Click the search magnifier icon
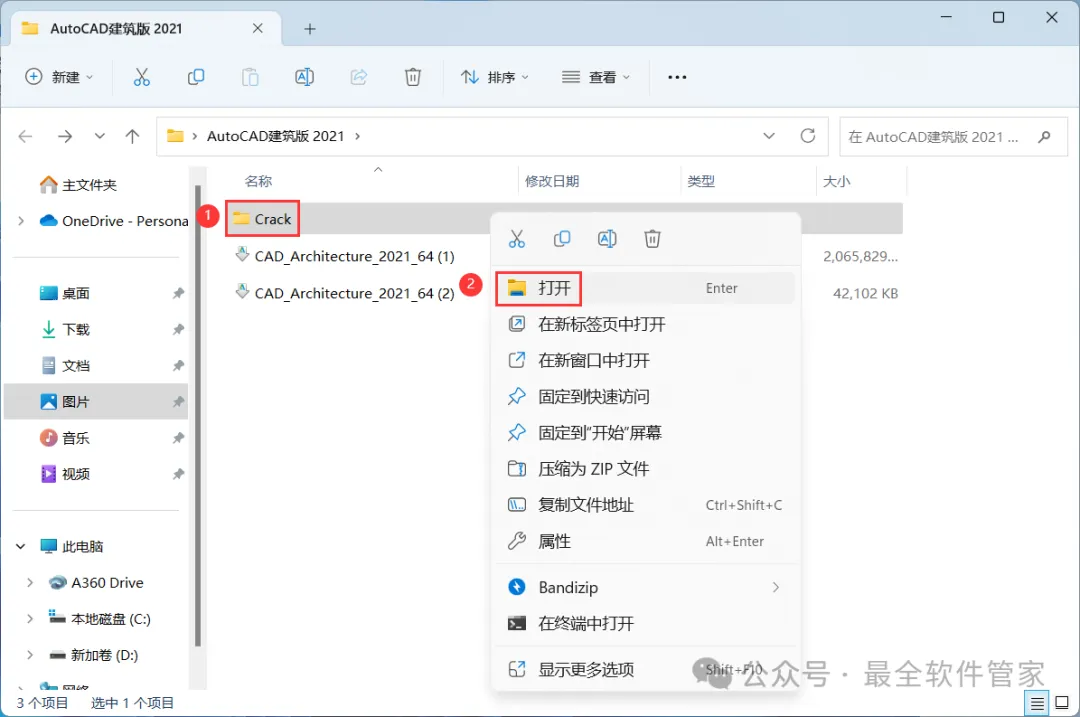The width and height of the screenshot is (1080, 717). click(1044, 136)
